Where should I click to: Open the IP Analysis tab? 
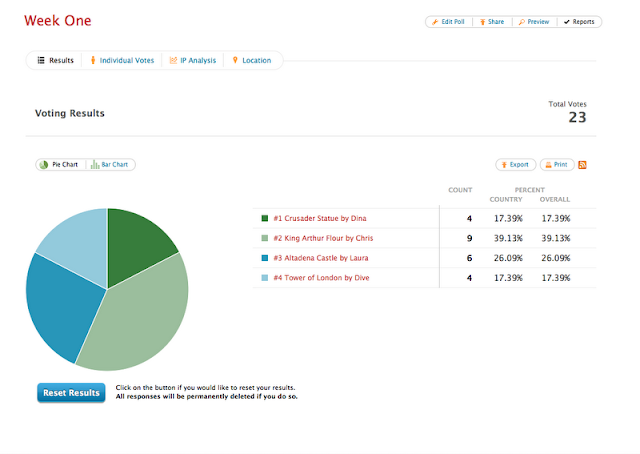(193, 60)
